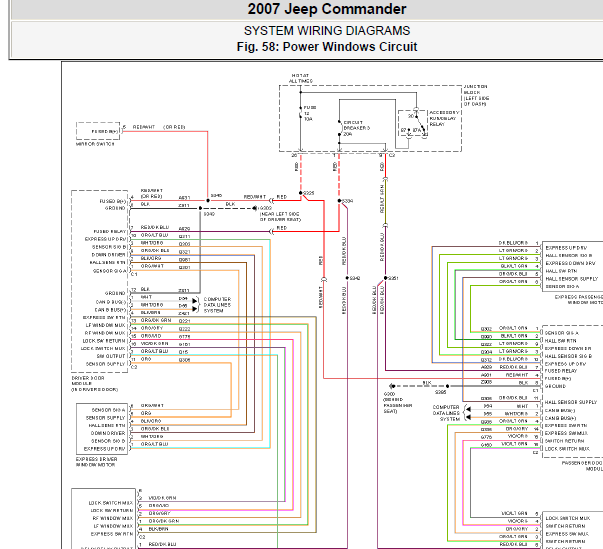Viewport: 603px width, 549px height.
Task: Click 'SENSOR SUPPLY' in driver door module
Action: (x=105, y=364)
